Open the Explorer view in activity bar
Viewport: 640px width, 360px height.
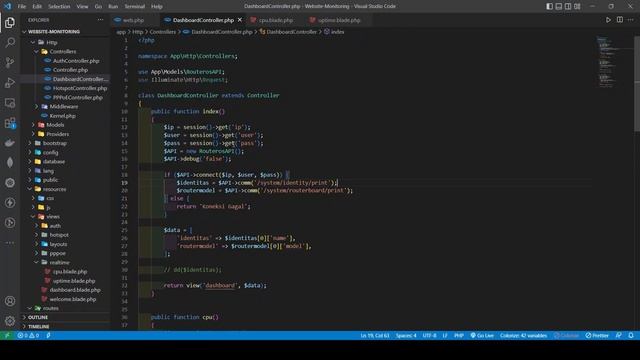pyautogui.click(x=10, y=22)
